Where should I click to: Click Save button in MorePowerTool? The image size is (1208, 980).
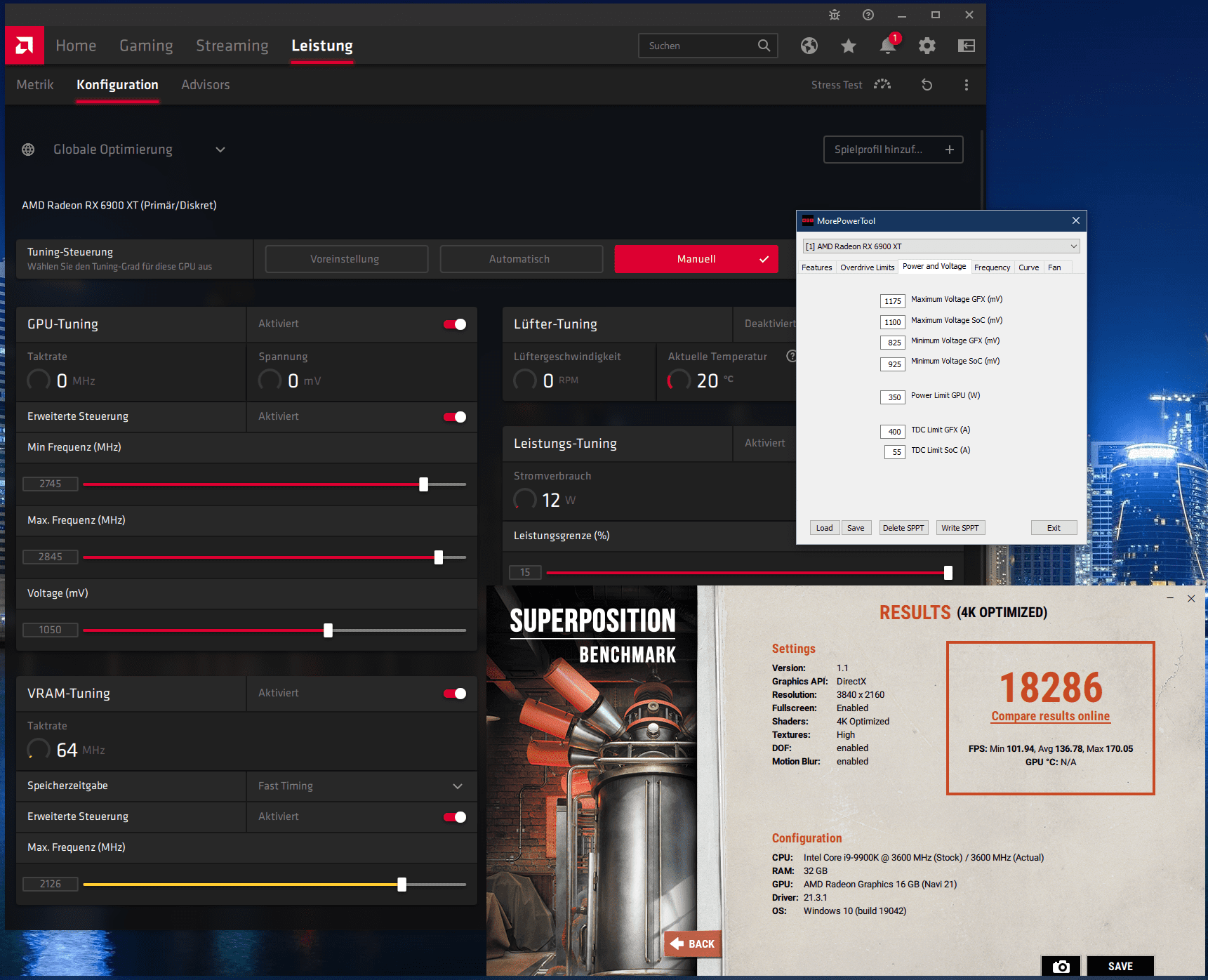pyautogui.click(x=856, y=528)
